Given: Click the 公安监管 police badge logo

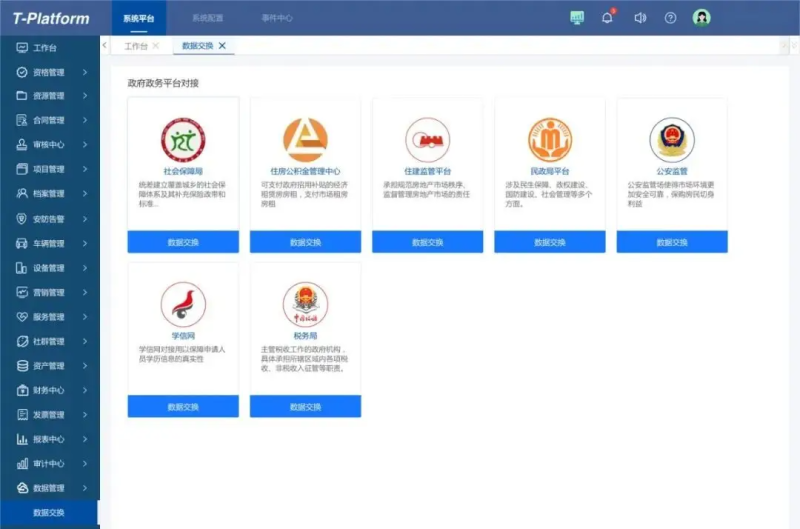Looking at the screenshot, I should (672, 140).
